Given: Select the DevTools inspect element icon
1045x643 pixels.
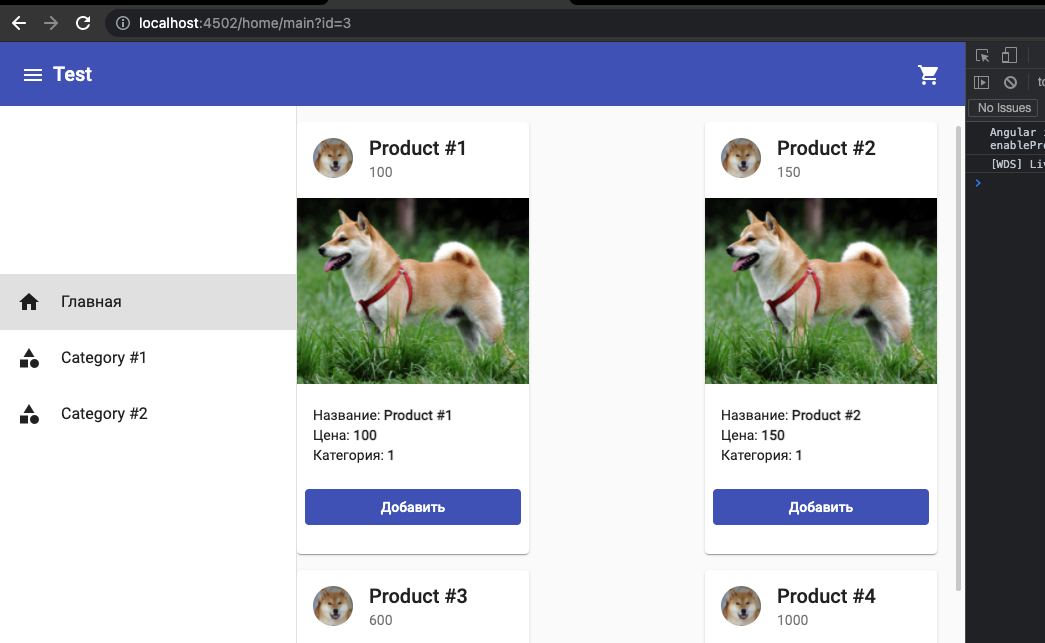Looking at the screenshot, I should 982,55.
